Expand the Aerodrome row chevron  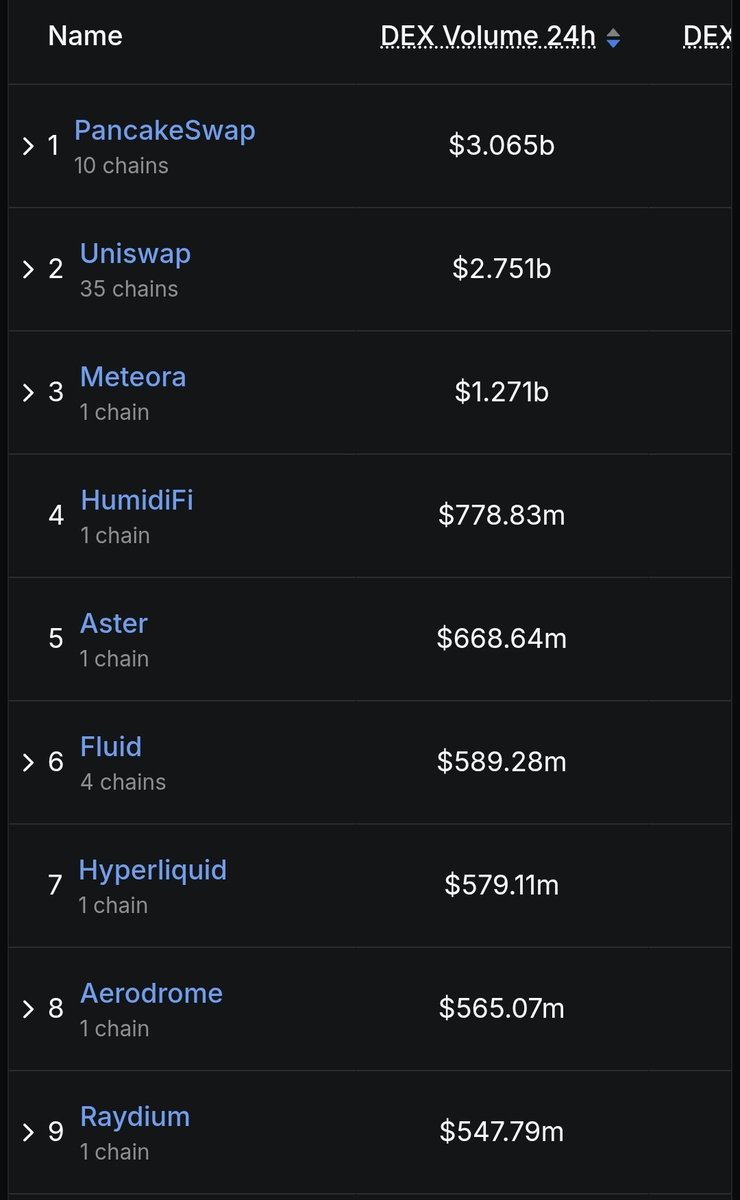coord(28,1008)
